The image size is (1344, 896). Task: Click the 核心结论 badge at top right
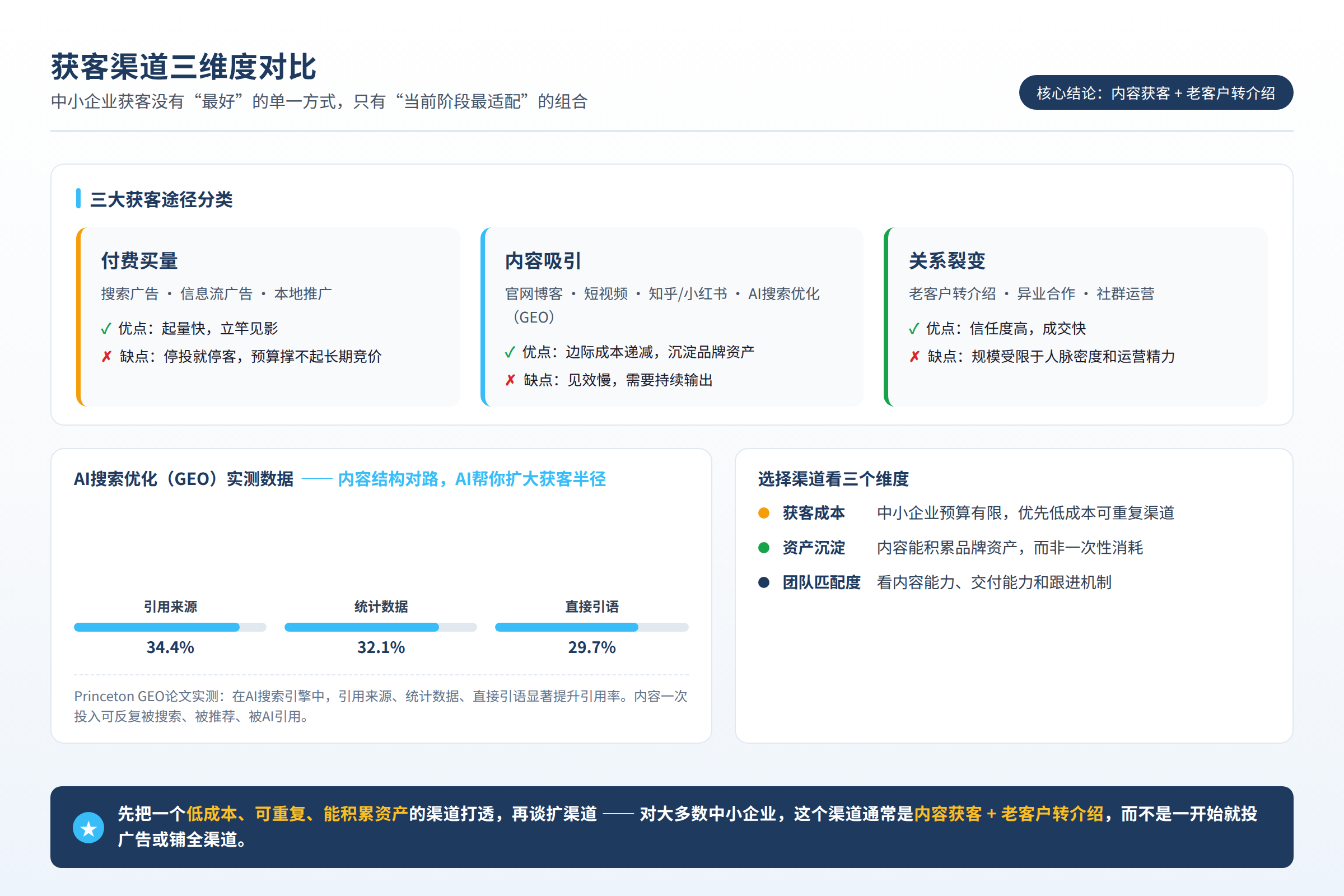click(1155, 92)
